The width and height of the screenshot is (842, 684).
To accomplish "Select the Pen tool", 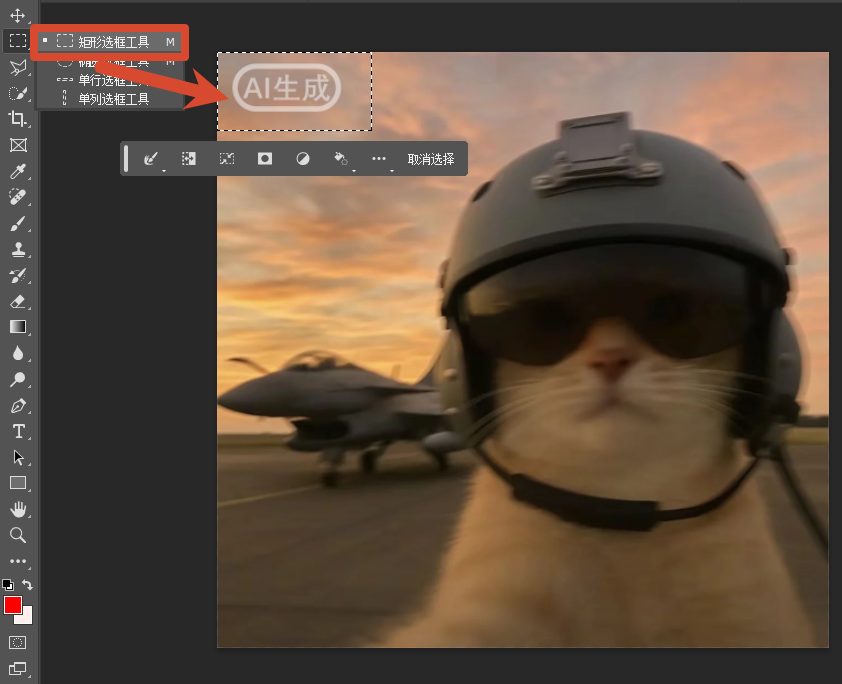I will 18,406.
